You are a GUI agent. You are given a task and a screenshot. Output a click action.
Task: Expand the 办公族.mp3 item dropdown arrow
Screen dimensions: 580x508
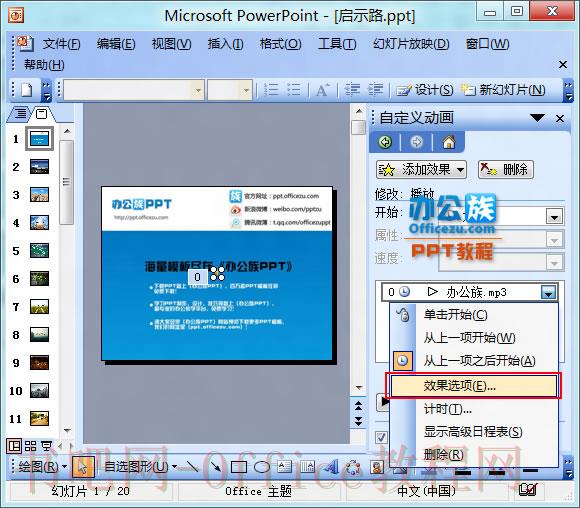[548, 293]
